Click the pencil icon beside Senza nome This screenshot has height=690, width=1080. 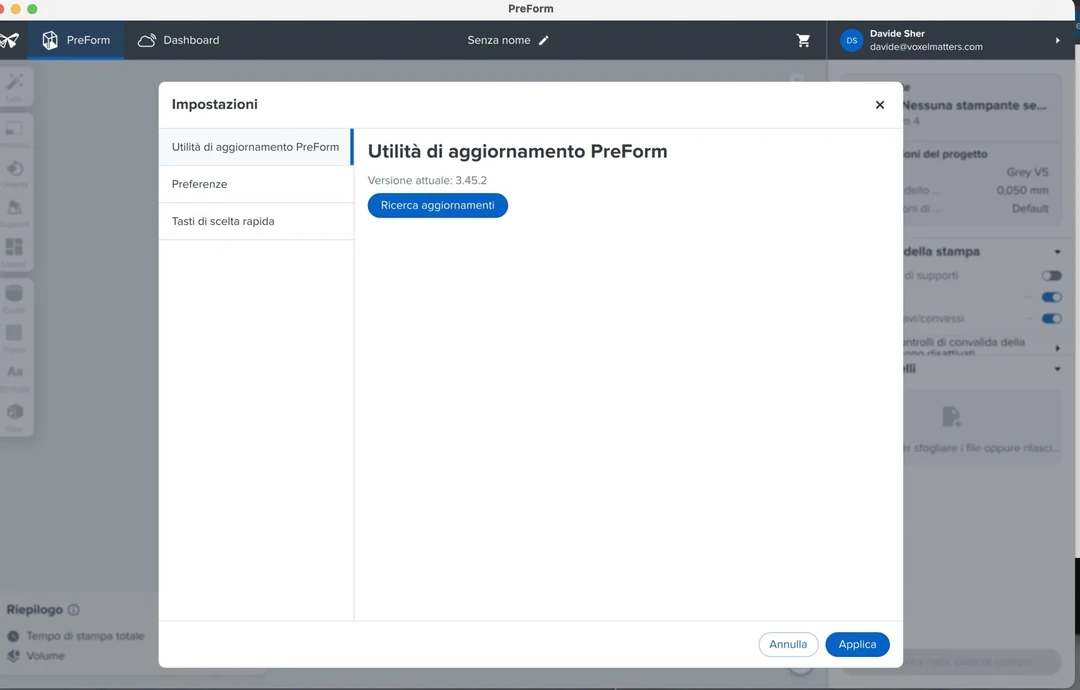543,41
